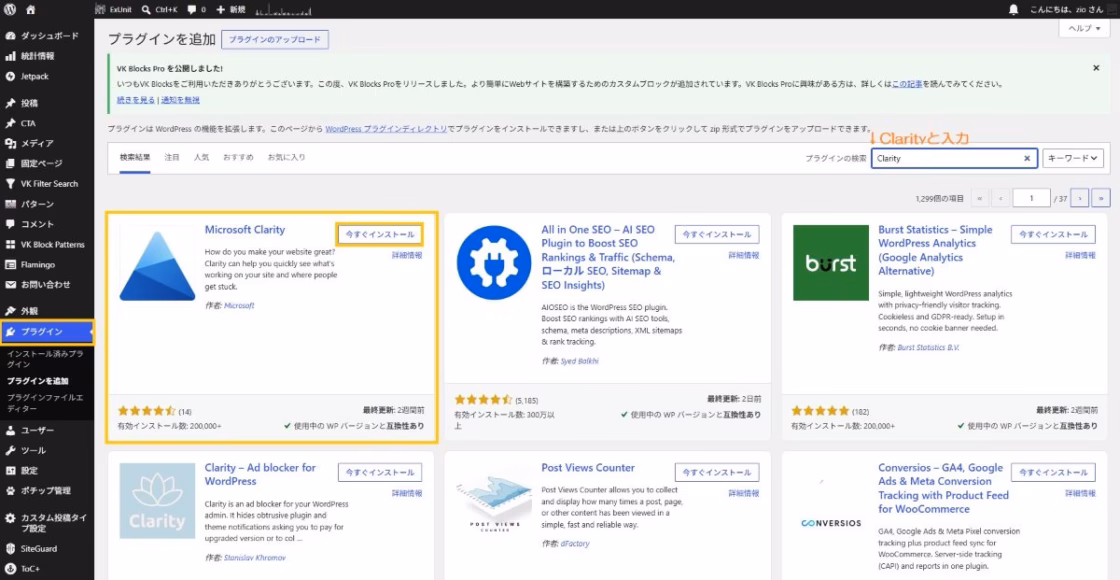Click the Burst Statistics logo thumbnail

click(830, 263)
